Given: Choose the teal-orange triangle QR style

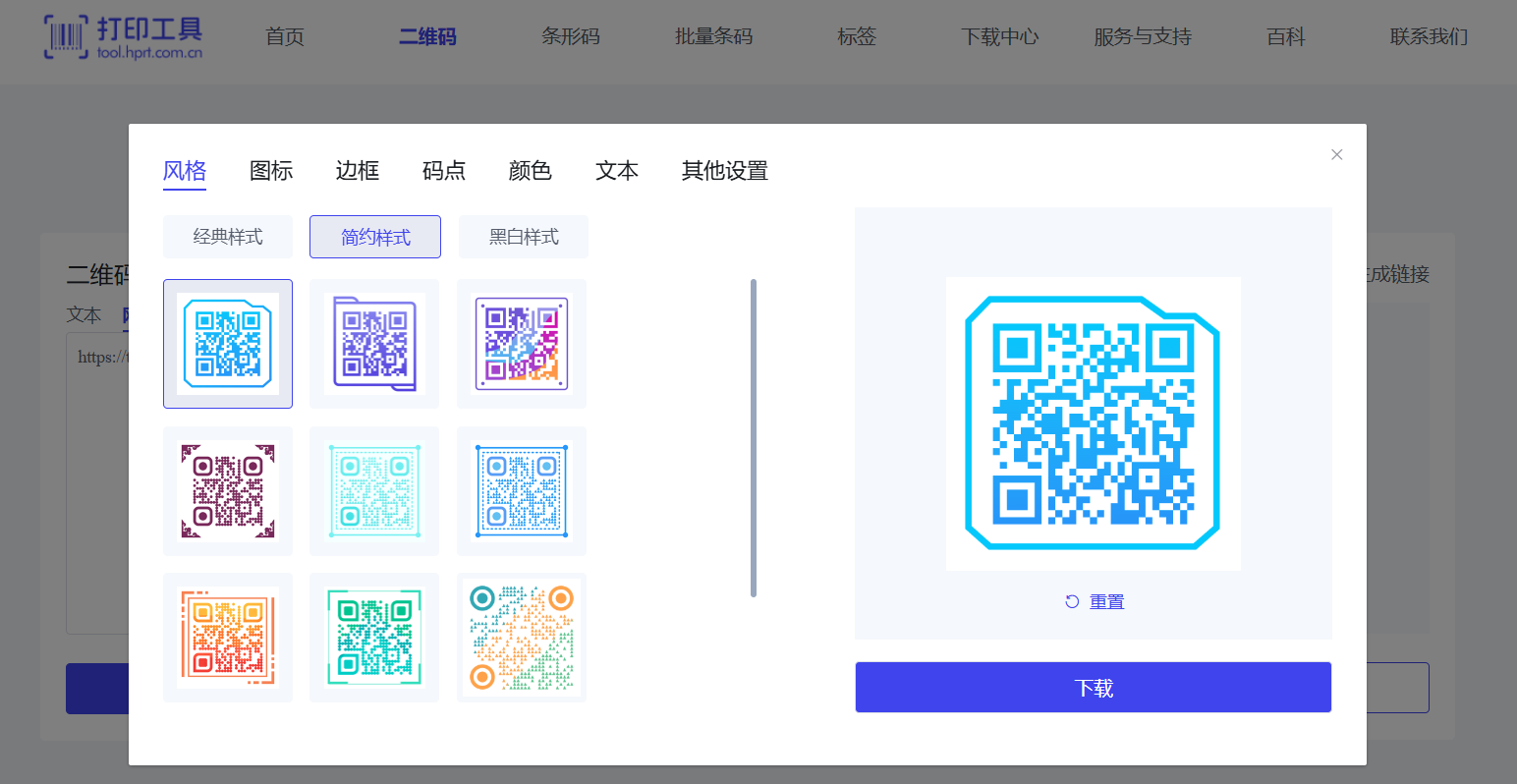Looking at the screenshot, I should pyautogui.click(x=522, y=638).
